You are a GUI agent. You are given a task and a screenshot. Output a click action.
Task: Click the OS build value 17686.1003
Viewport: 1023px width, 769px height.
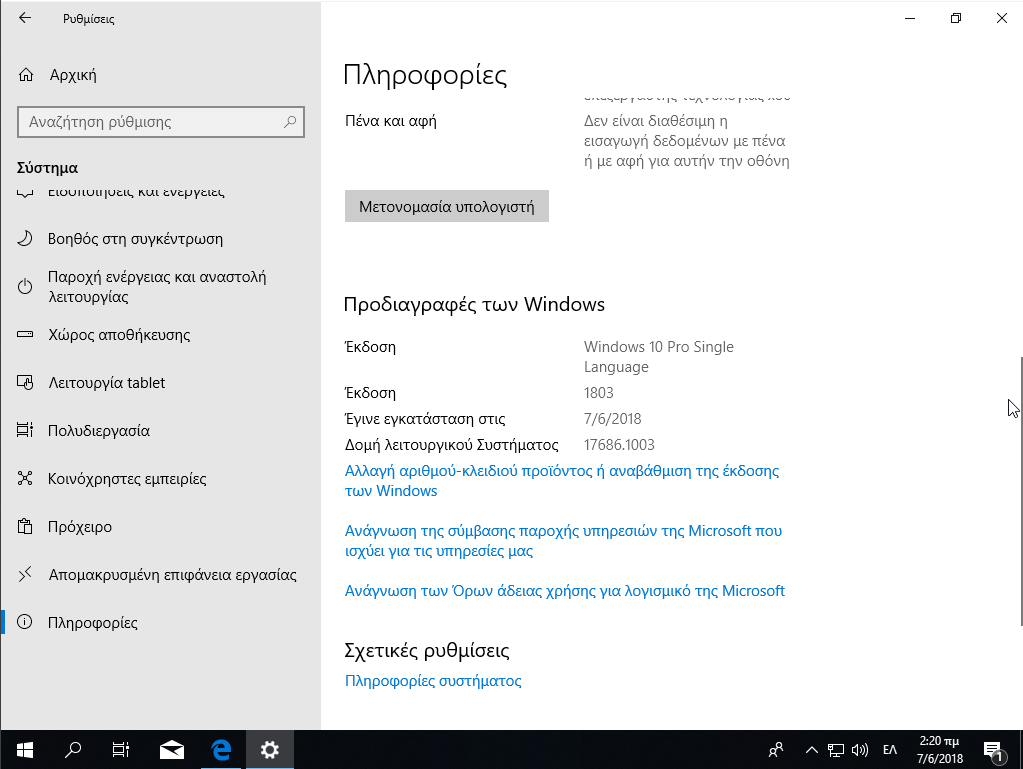(618, 445)
